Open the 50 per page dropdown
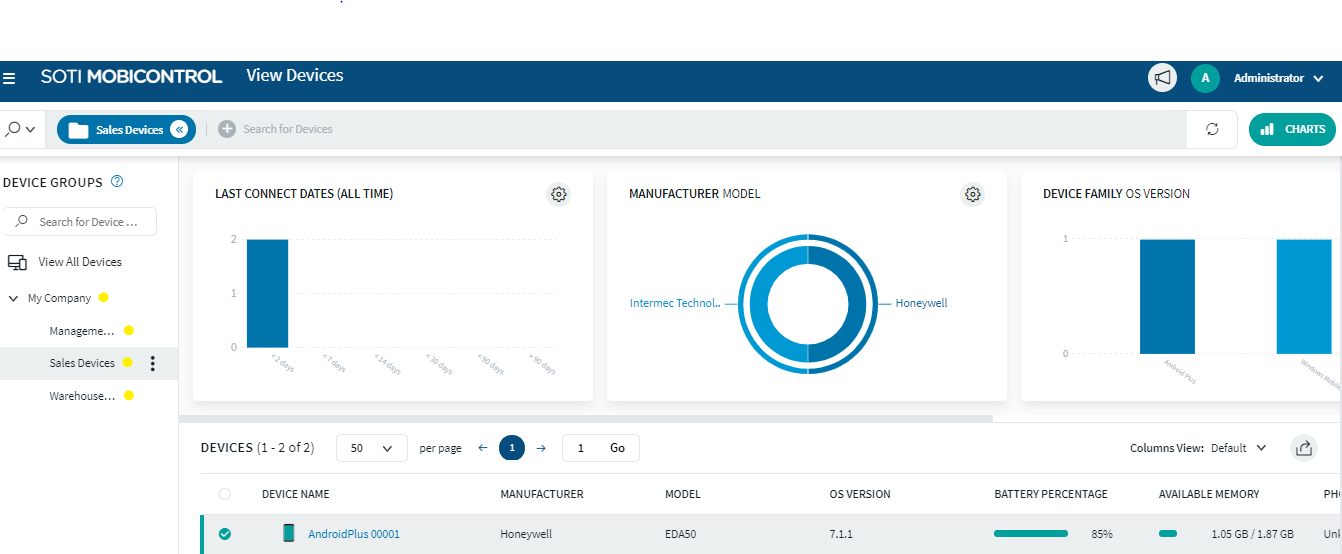The height and width of the screenshot is (554, 1342). point(371,448)
